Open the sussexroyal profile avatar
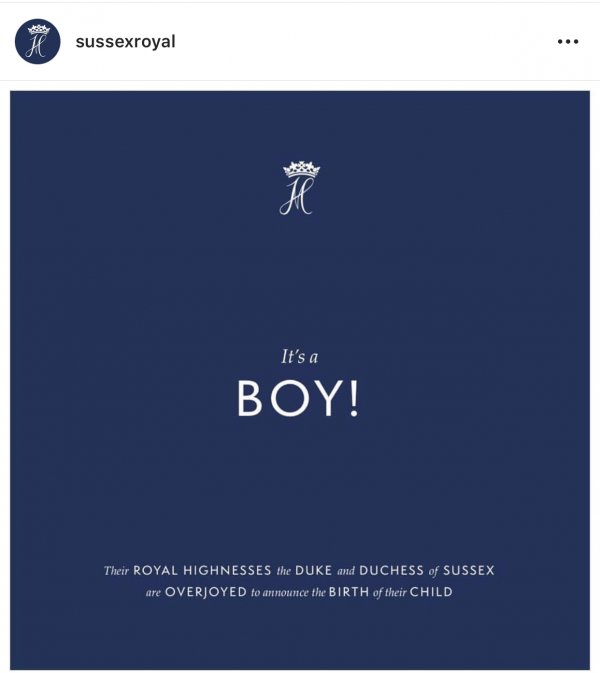Image resolution: width=600 pixels, height=673 pixels. coord(38,42)
